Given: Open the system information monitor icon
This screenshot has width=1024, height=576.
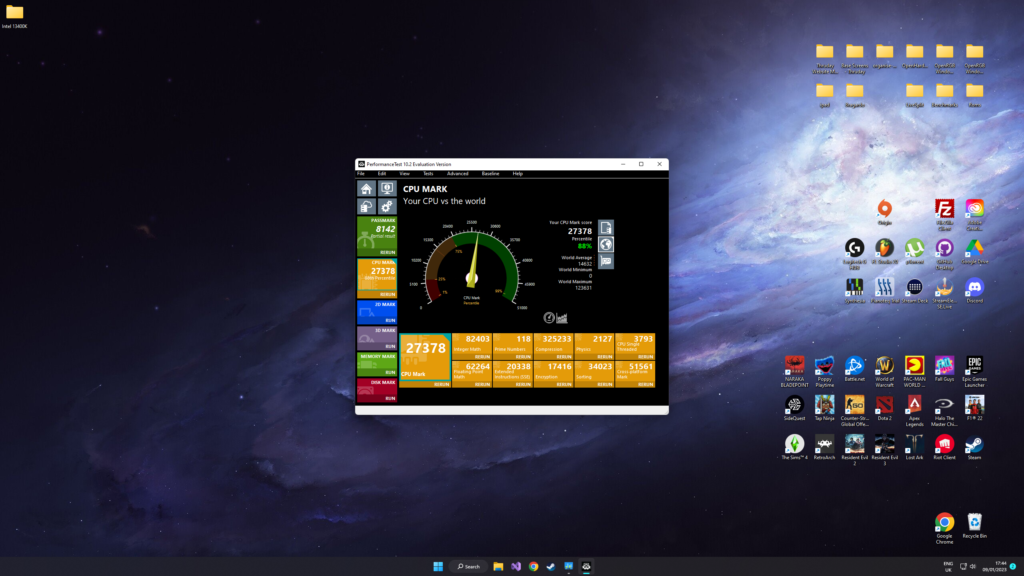Looking at the screenshot, I should pos(387,189).
